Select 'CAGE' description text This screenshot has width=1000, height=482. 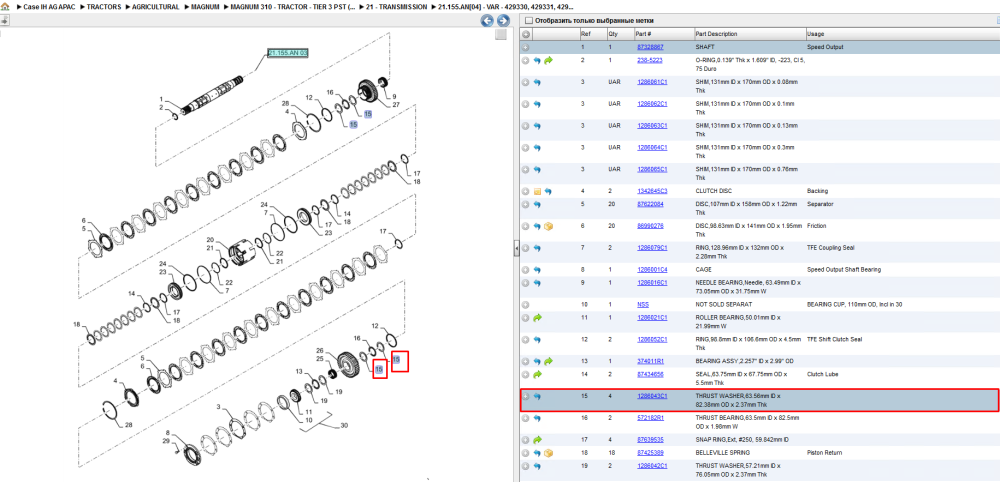click(x=703, y=270)
